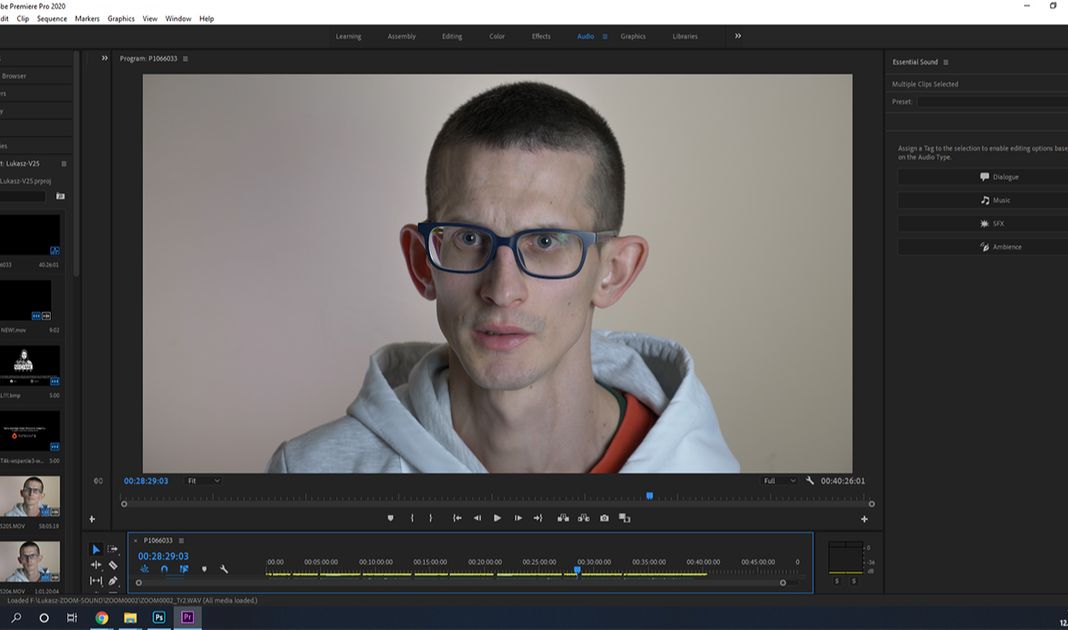Switch to the Graphics workspace tab
Image resolution: width=1068 pixels, height=630 pixels.
coord(633,36)
